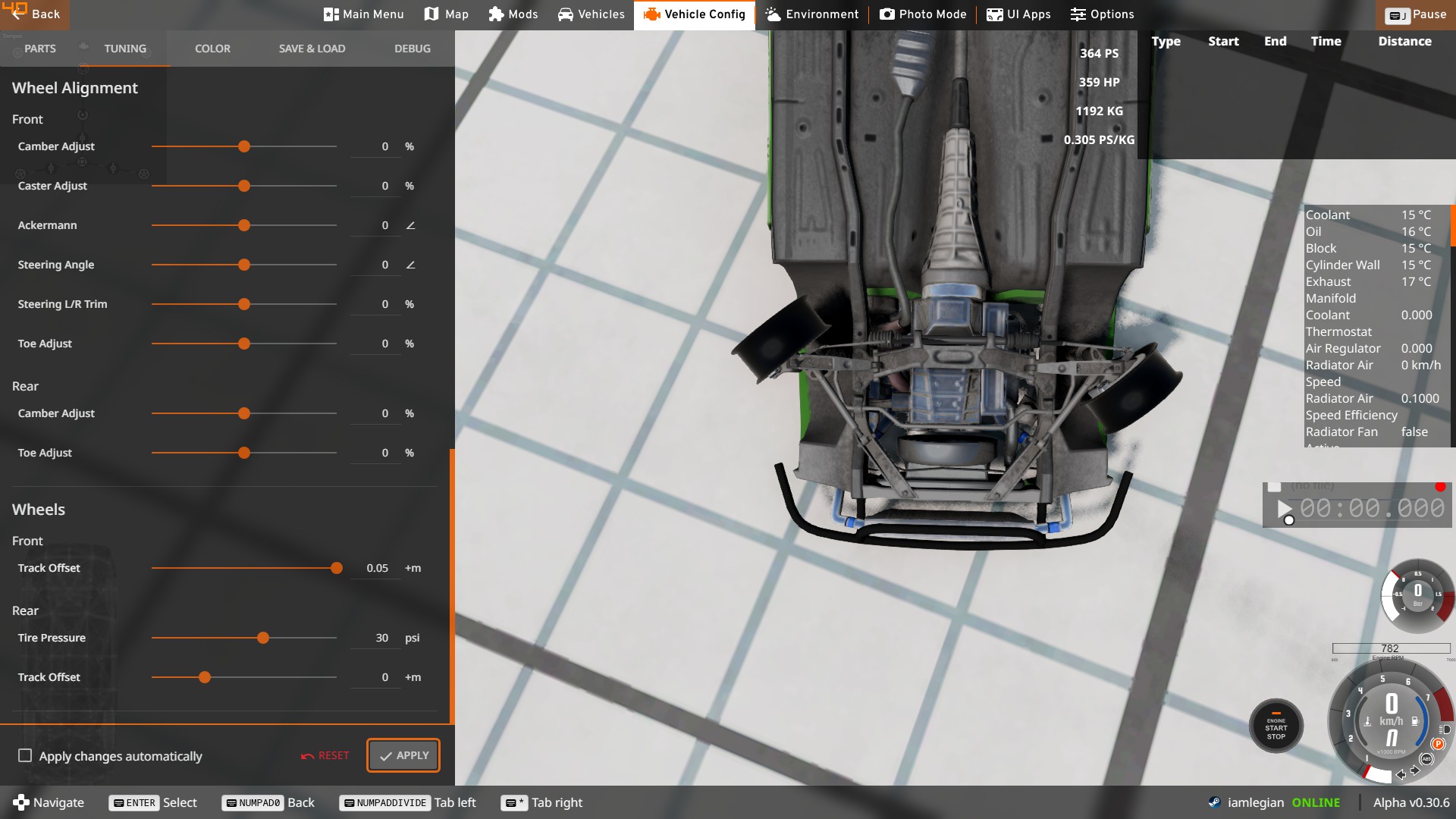The height and width of the screenshot is (819, 1456).
Task: Open Environment settings
Action: coord(811,14)
